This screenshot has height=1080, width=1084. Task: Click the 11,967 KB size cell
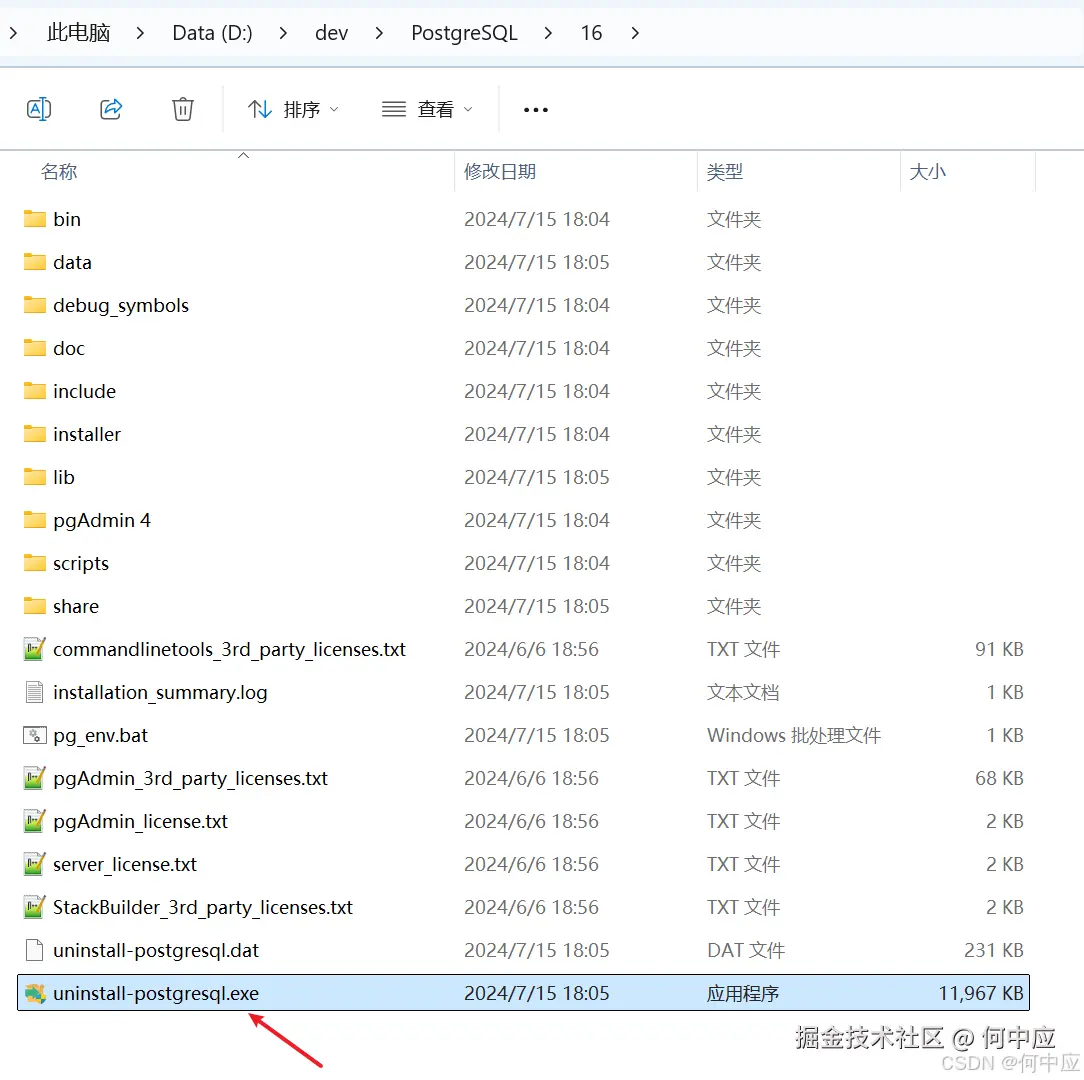coord(980,993)
